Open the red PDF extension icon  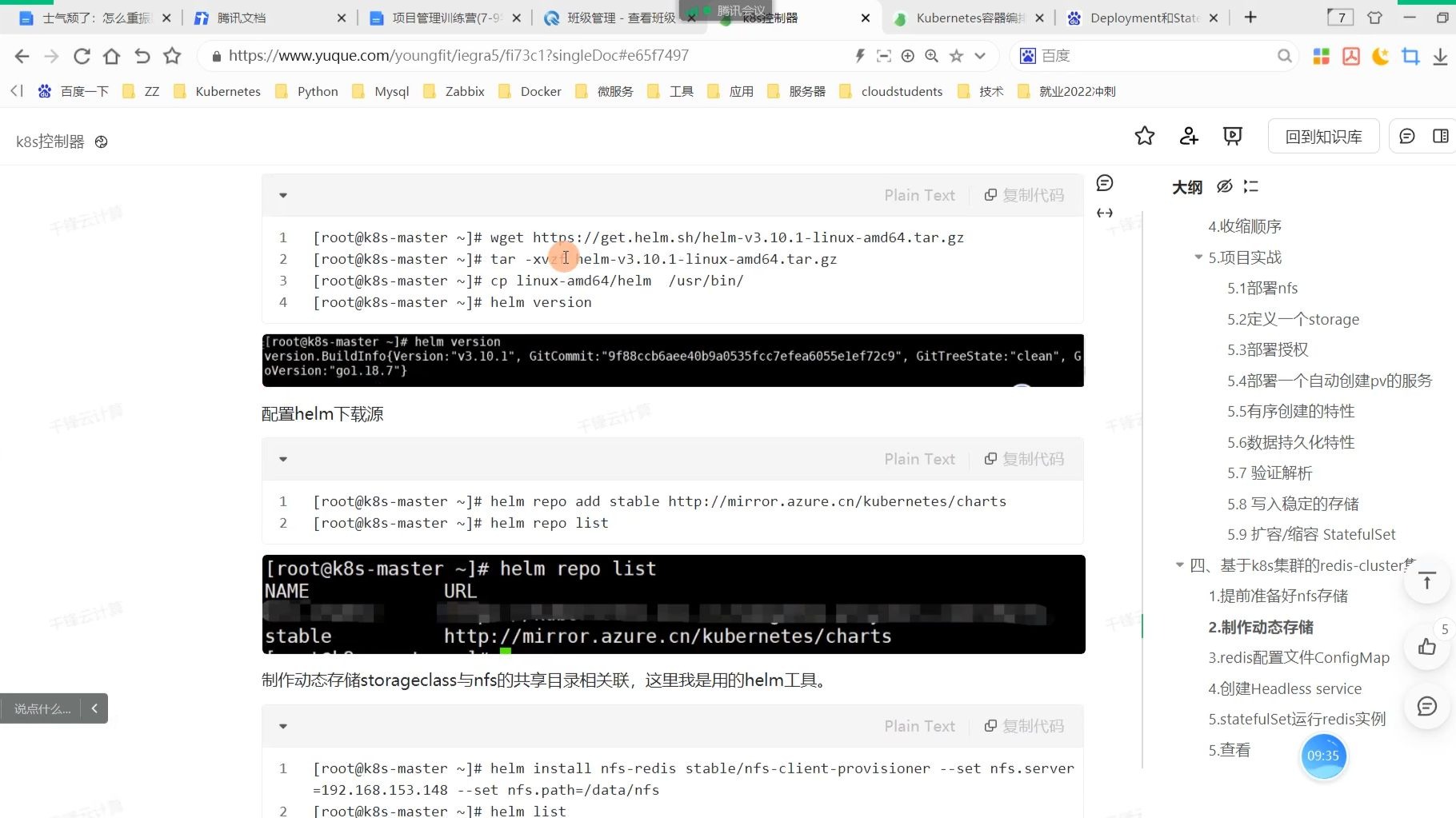tap(1351, 56)
